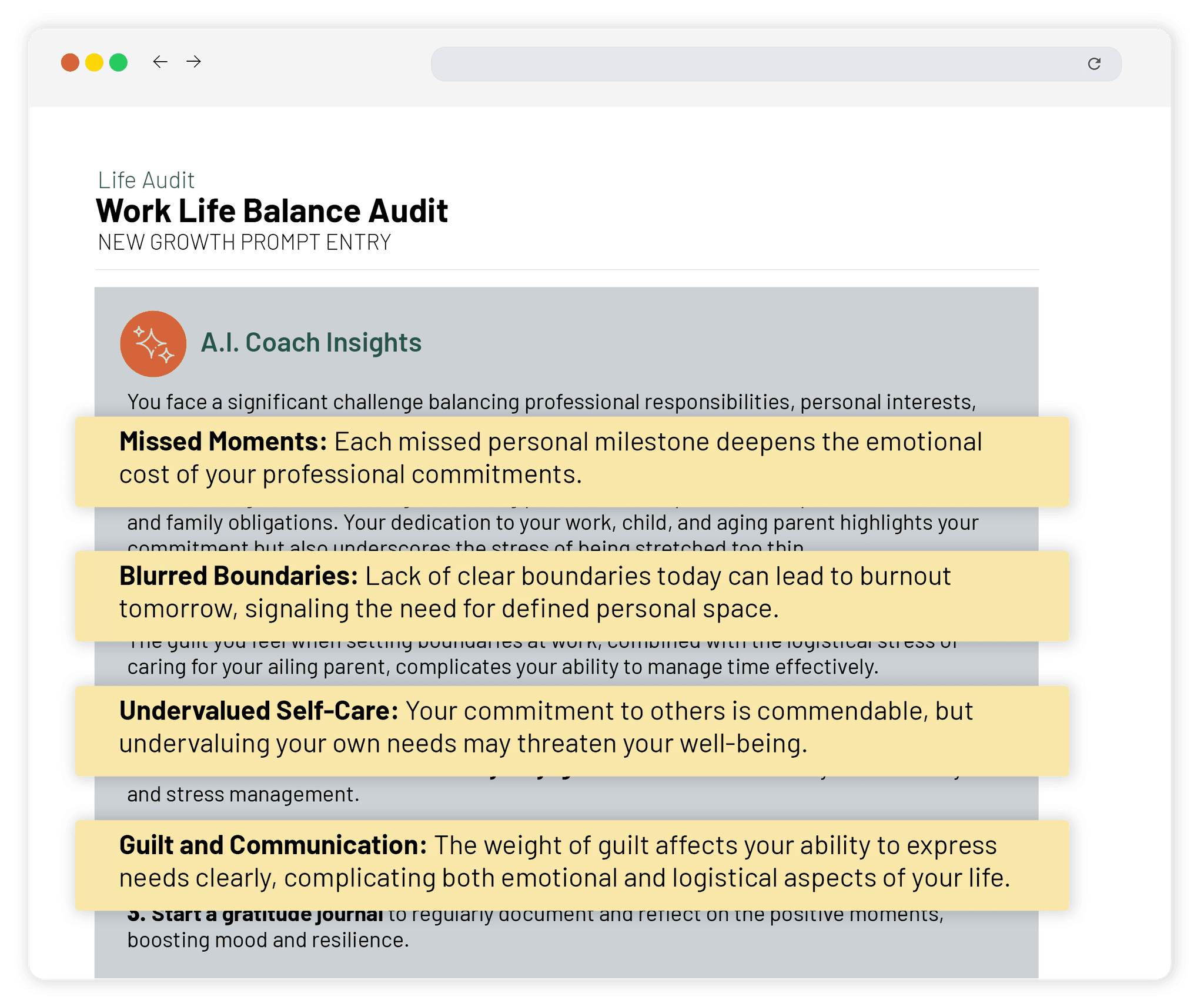
Task: Click the Work Life Balance Audit title
Action: click(272, 211)
